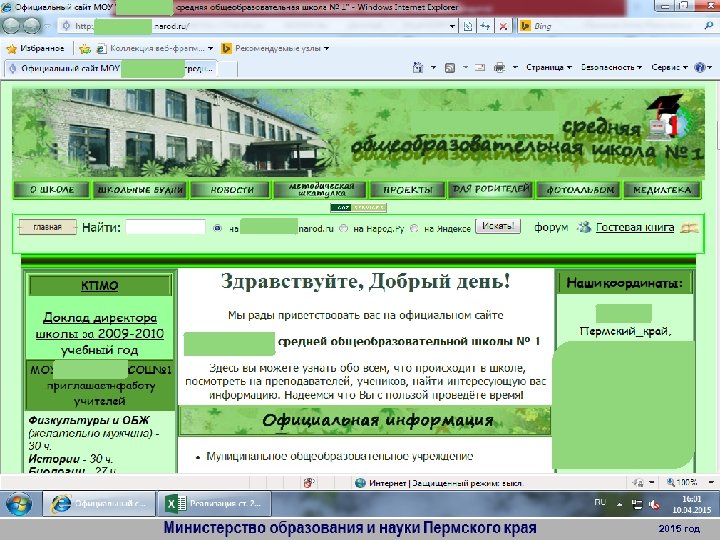Viewport: 720px width, 540px height.
Task: Open the 'Новости' site menu item
Action: click(x=231, y=190)
